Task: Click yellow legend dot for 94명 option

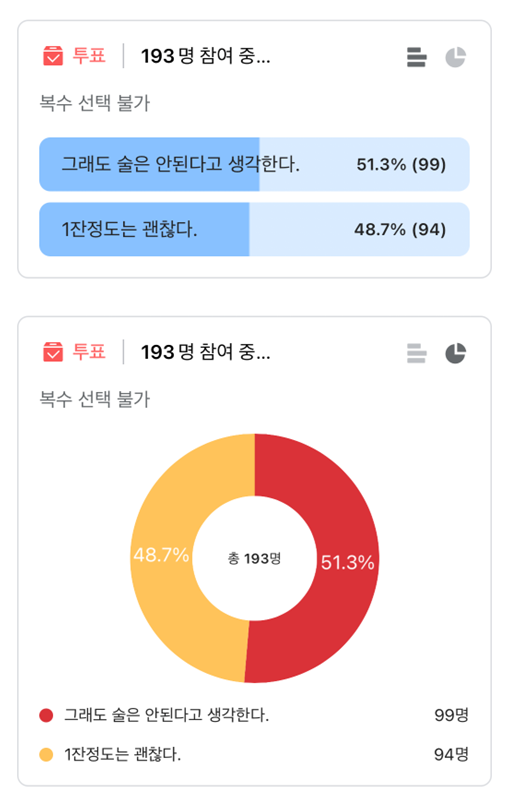Action: (46, 755)
